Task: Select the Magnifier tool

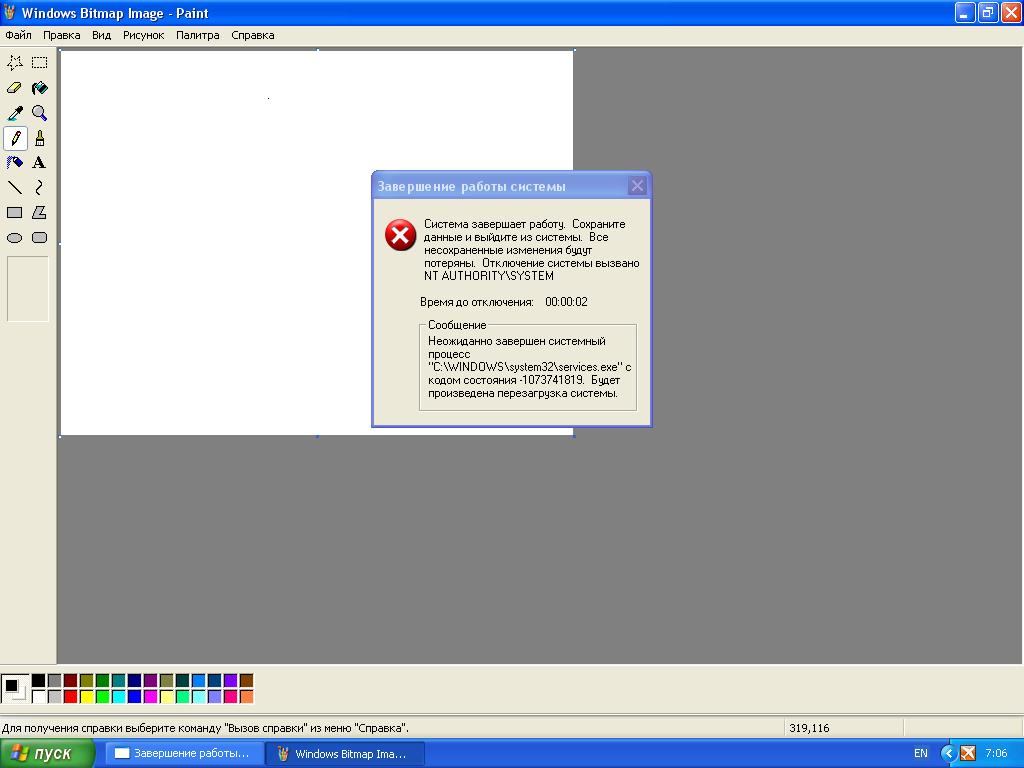Action: pos(39,113)
